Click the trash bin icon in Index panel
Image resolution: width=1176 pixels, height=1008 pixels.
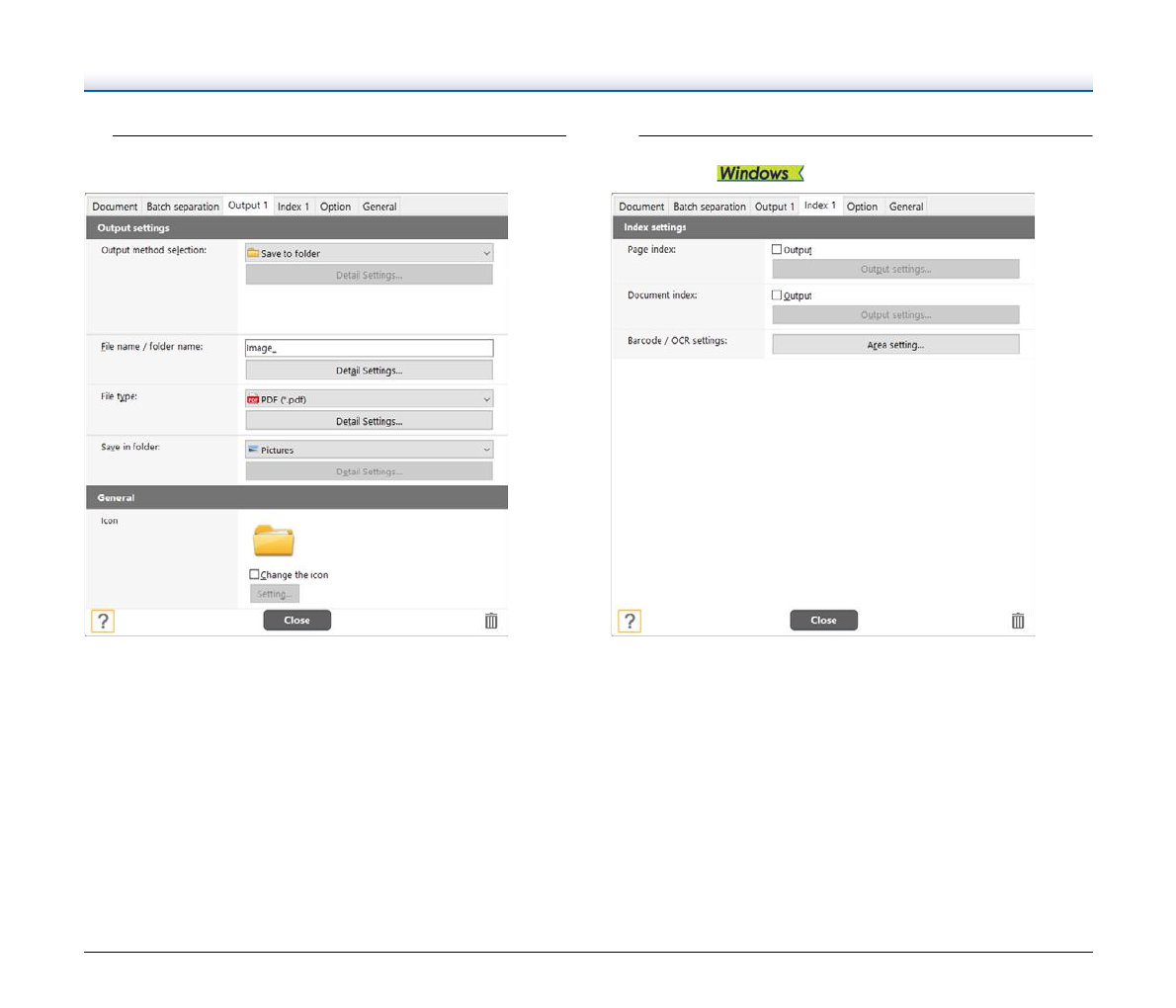point(1018,621)
